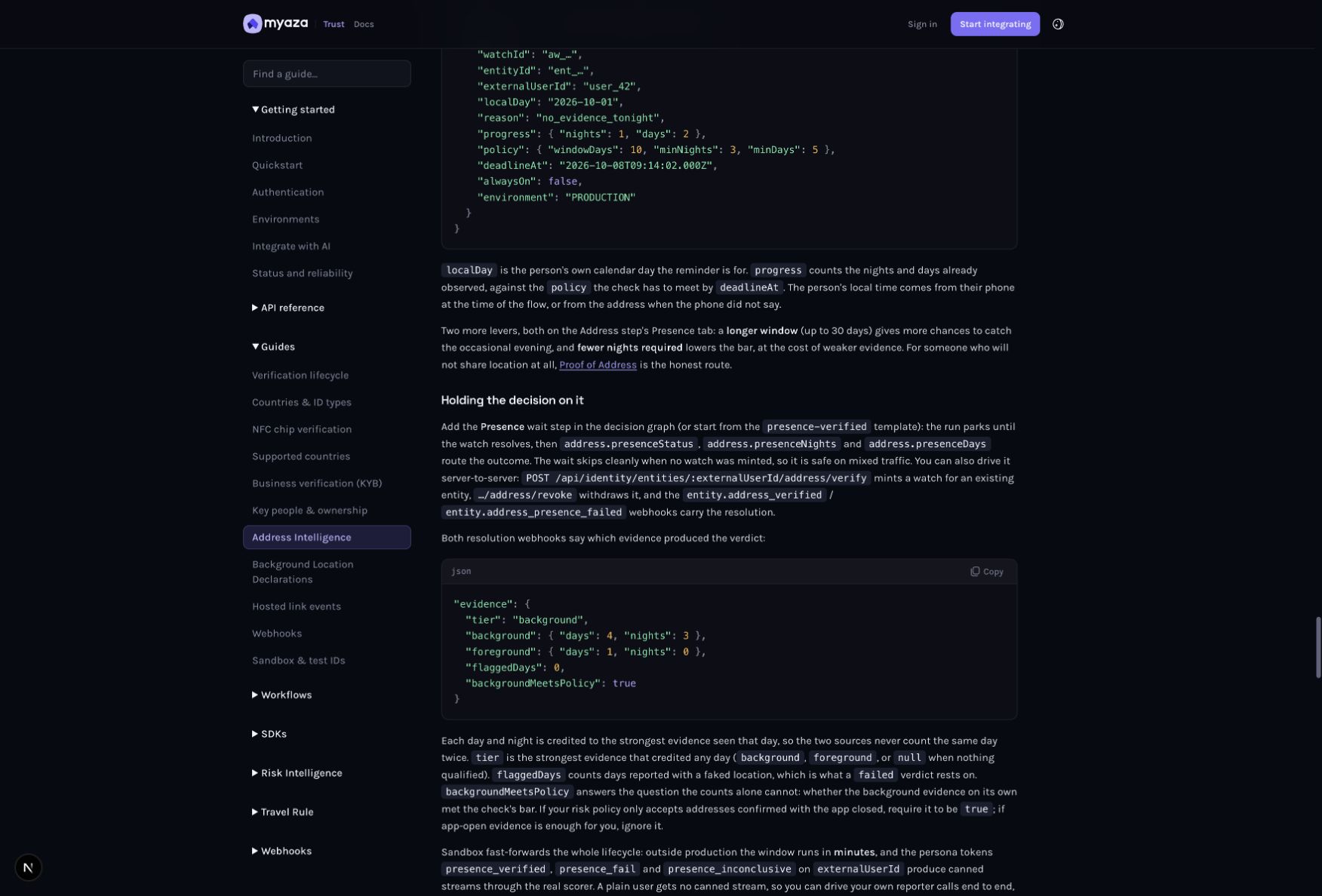Switch to the Trust tab
The height and width of the screenshot is (896, 1322).
pos(334,24)
